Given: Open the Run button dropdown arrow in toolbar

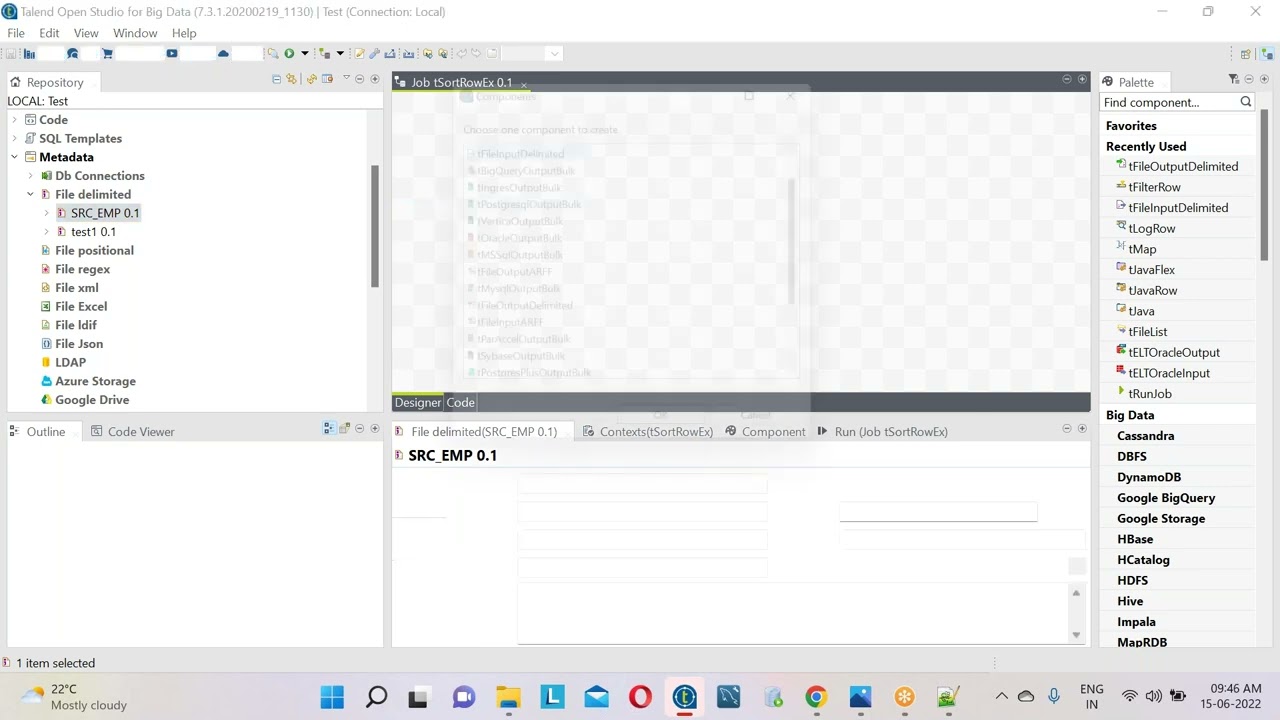Looking at the screenshot, I should (305, 53).
